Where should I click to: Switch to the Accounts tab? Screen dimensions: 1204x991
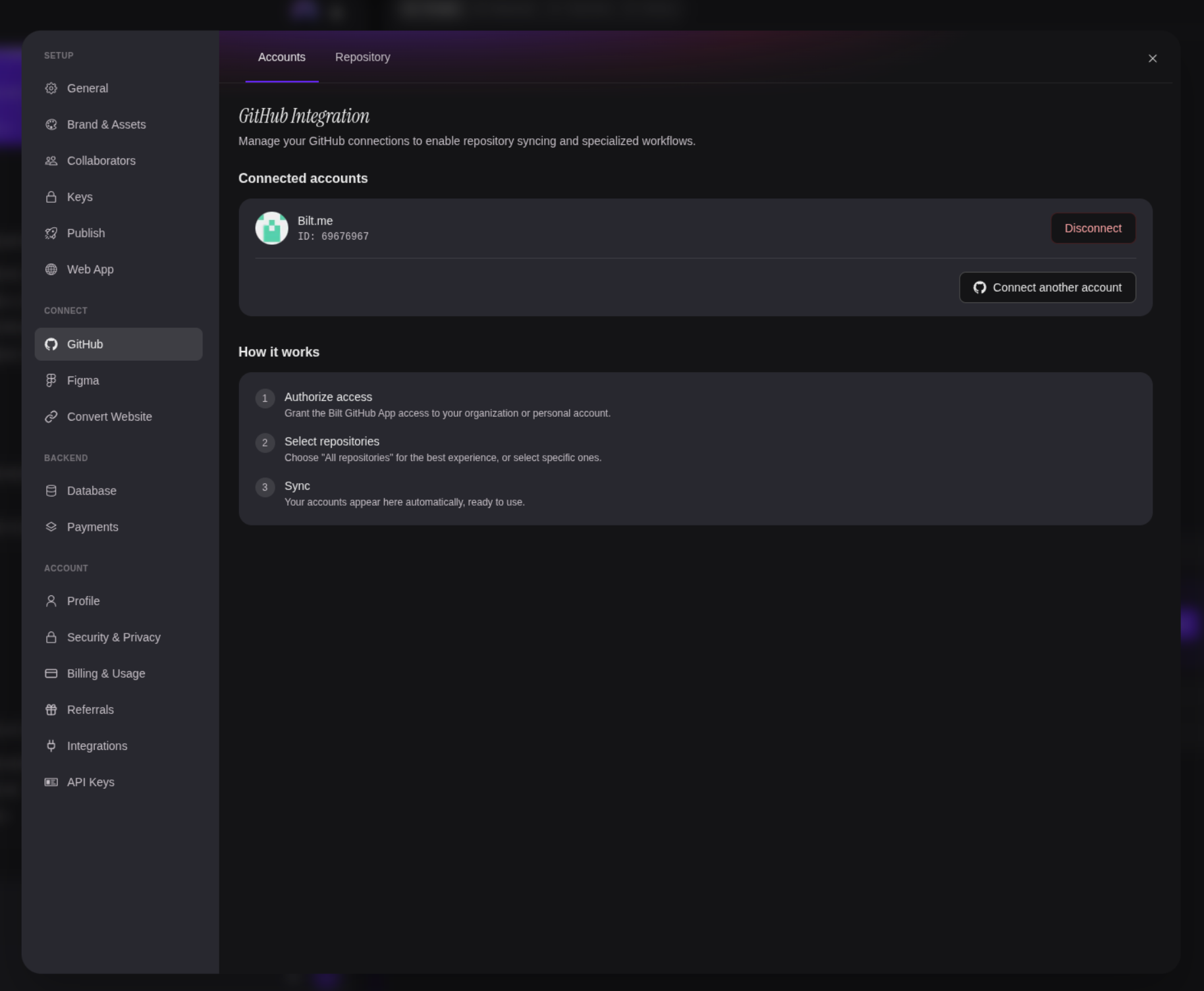coord(282,57)
